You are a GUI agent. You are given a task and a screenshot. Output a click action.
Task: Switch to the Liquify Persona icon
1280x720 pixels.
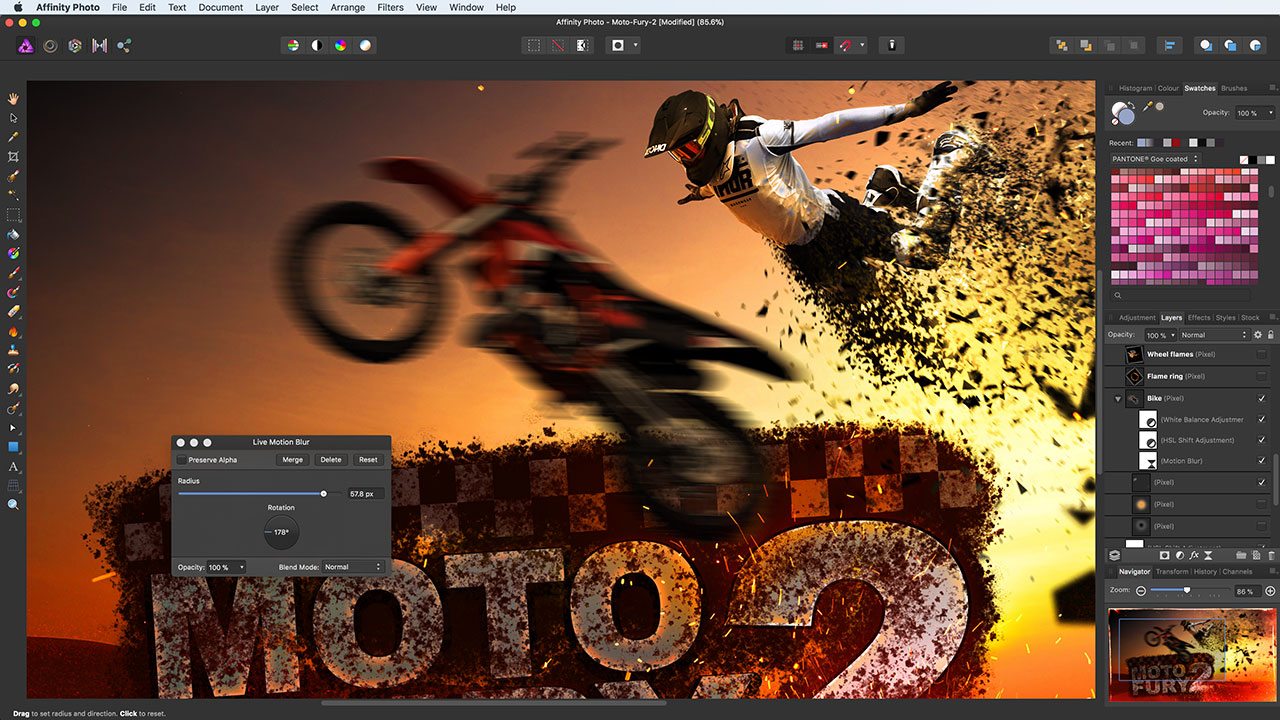click(49, 45)
